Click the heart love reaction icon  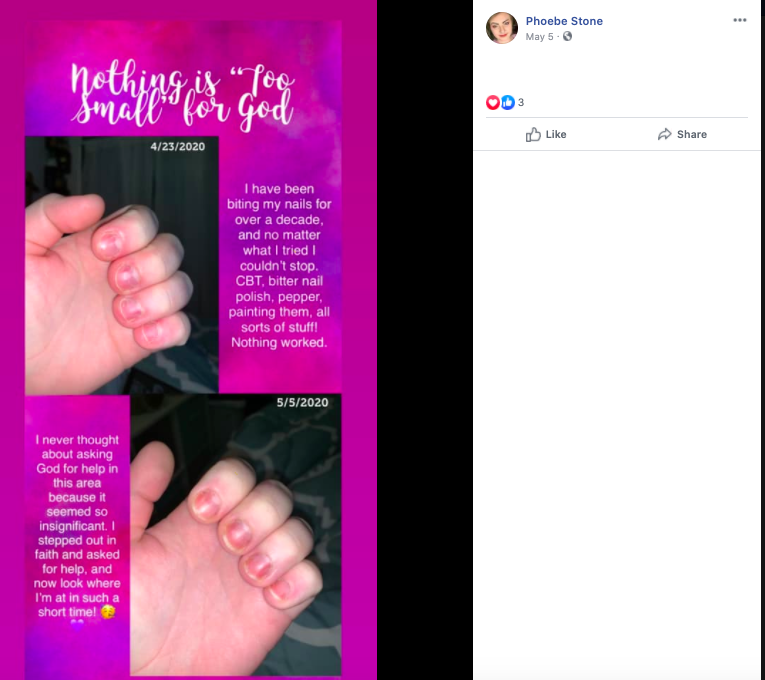pyautogui.click(x=493, y=102)
